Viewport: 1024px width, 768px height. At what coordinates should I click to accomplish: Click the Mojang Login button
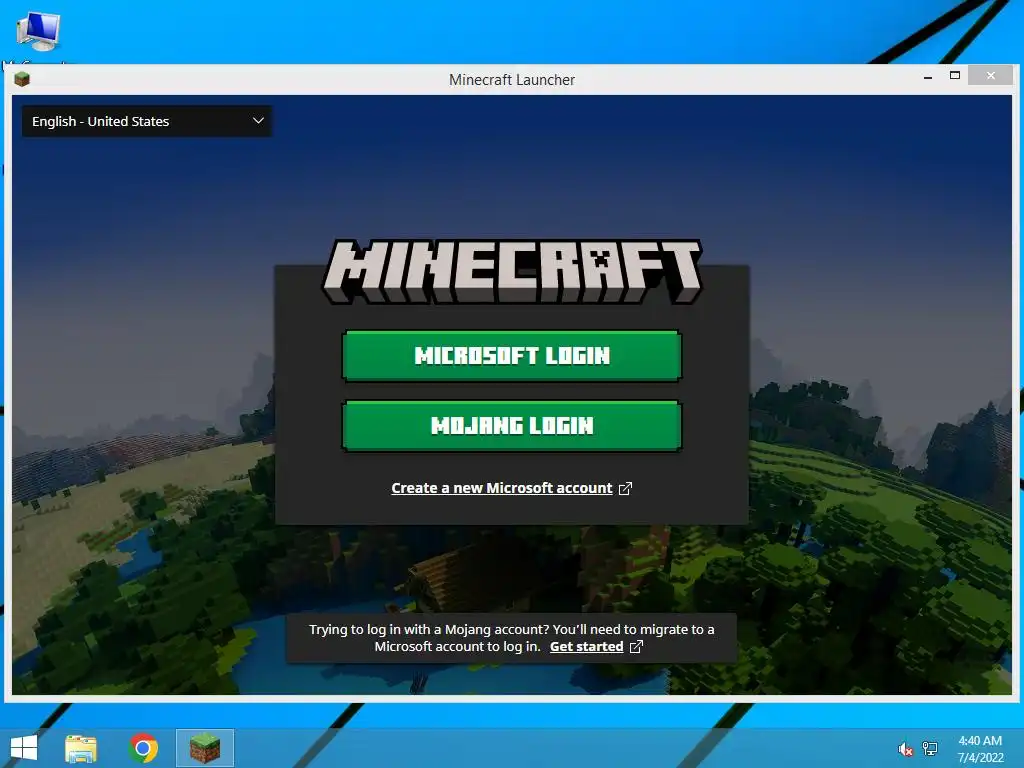[512, 426]
